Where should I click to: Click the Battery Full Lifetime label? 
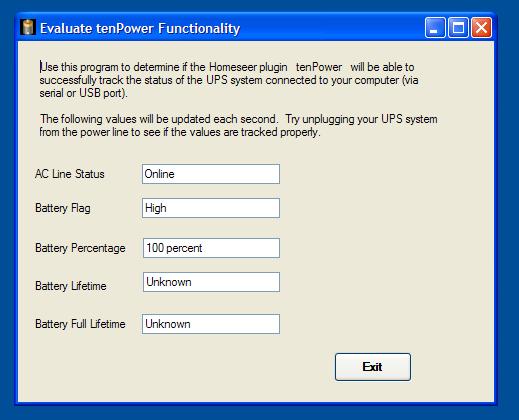coord(80,324)
